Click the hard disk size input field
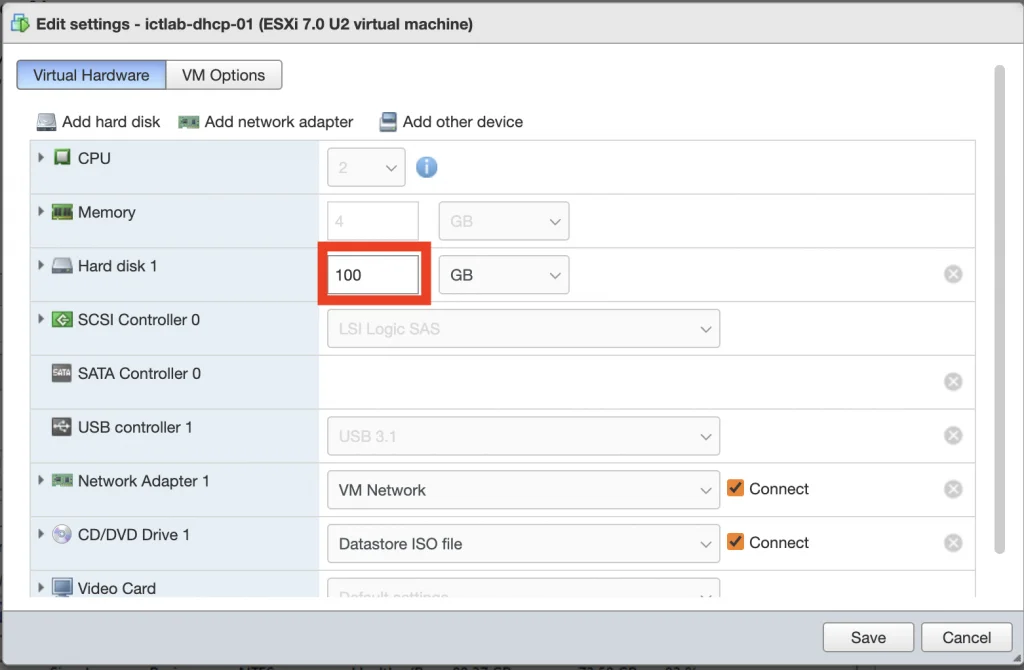The height and width of the screenshot is (670, 1024). click(374, 275)
